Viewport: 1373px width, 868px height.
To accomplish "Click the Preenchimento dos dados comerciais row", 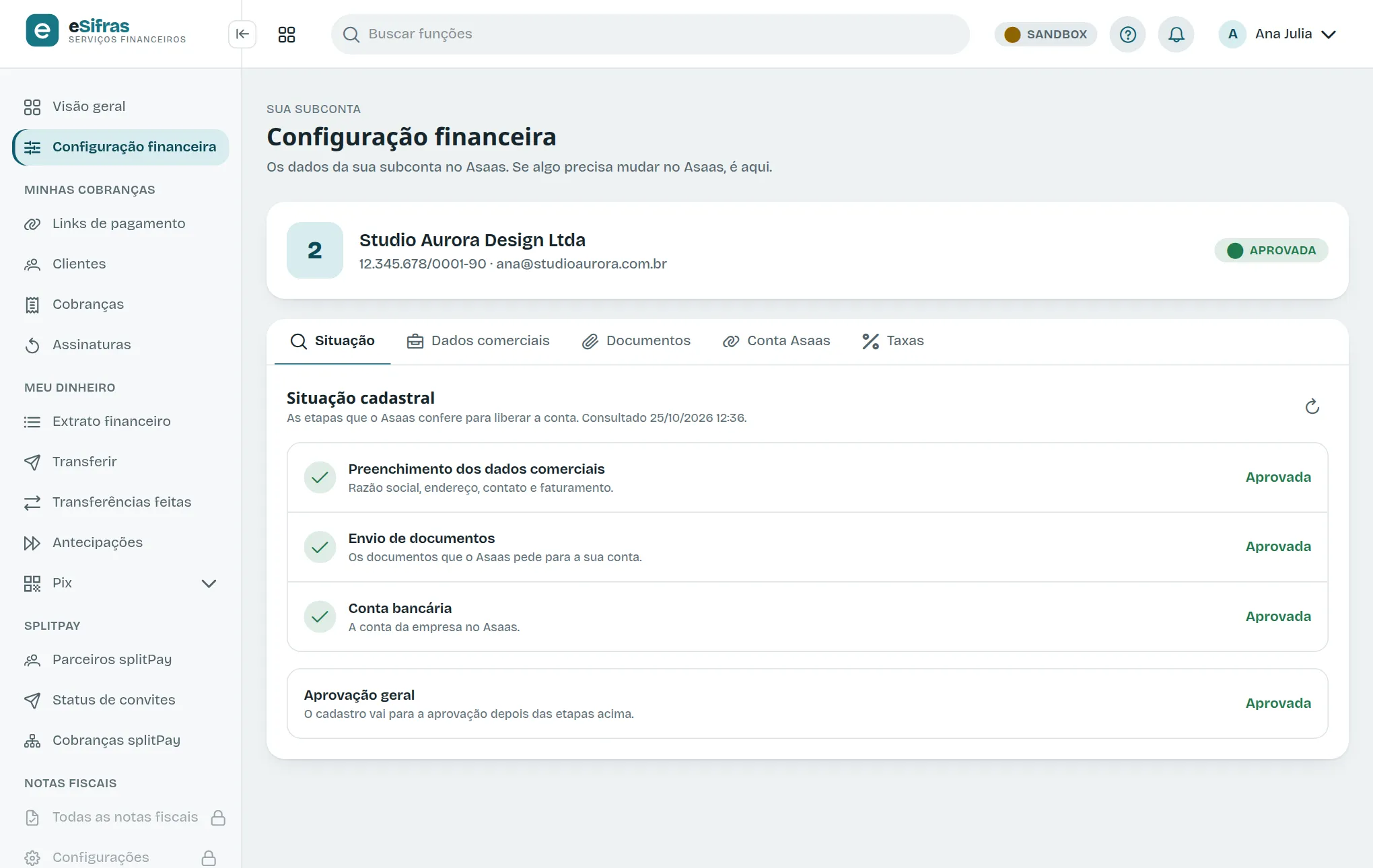I will [807, 478].
